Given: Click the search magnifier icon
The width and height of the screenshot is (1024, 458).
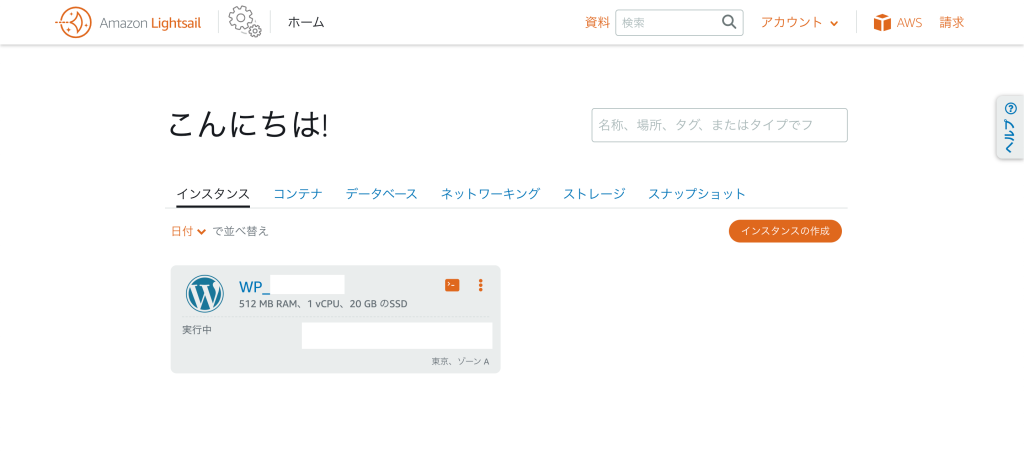Looking at the screenshot, I should tap(729, 22).
